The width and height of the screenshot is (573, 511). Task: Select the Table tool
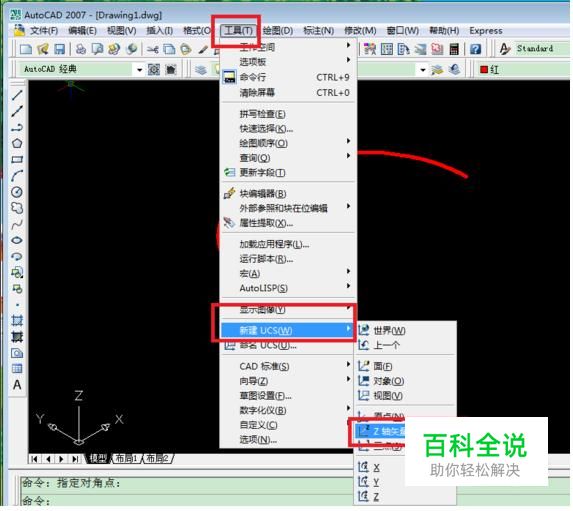tap(17, 368)
